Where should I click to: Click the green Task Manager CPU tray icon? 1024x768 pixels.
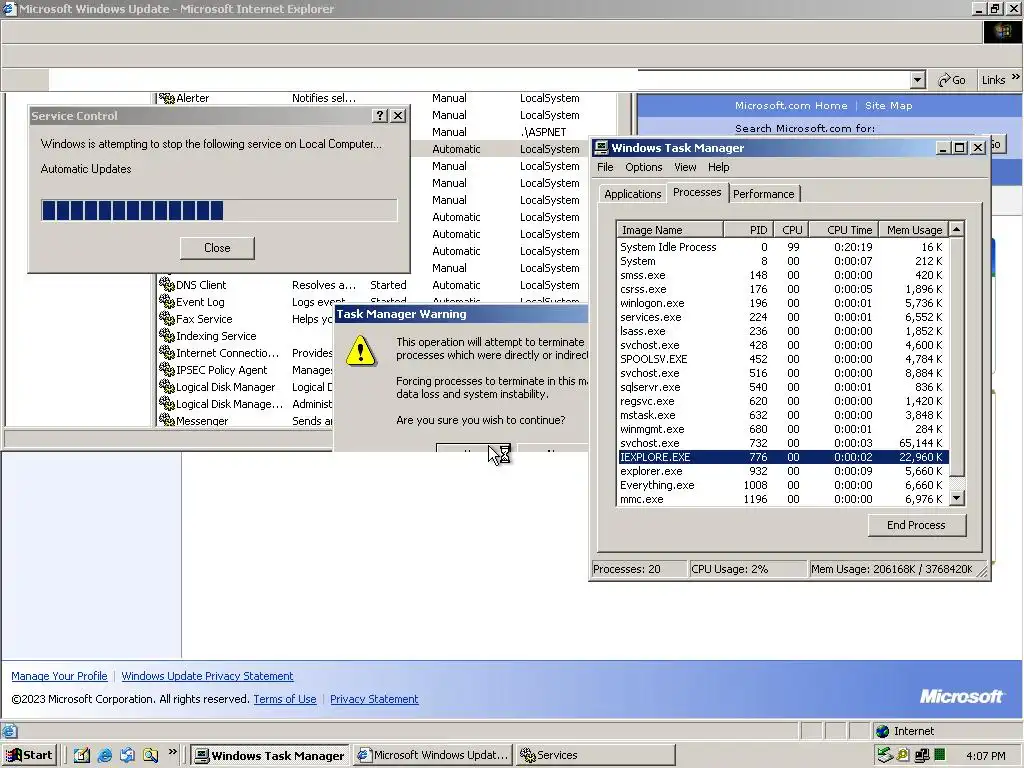(x=940, y=755)
